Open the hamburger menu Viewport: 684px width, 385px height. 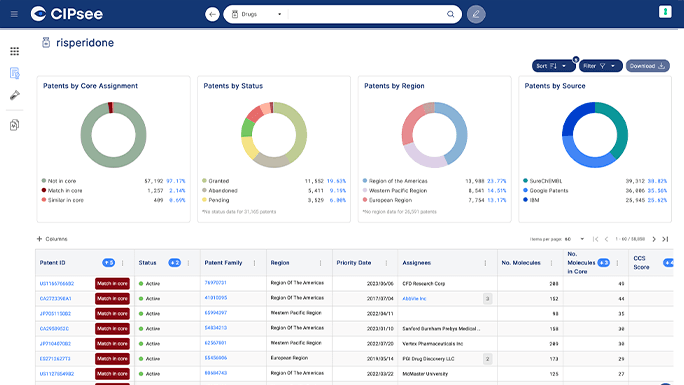coord(14,14)
